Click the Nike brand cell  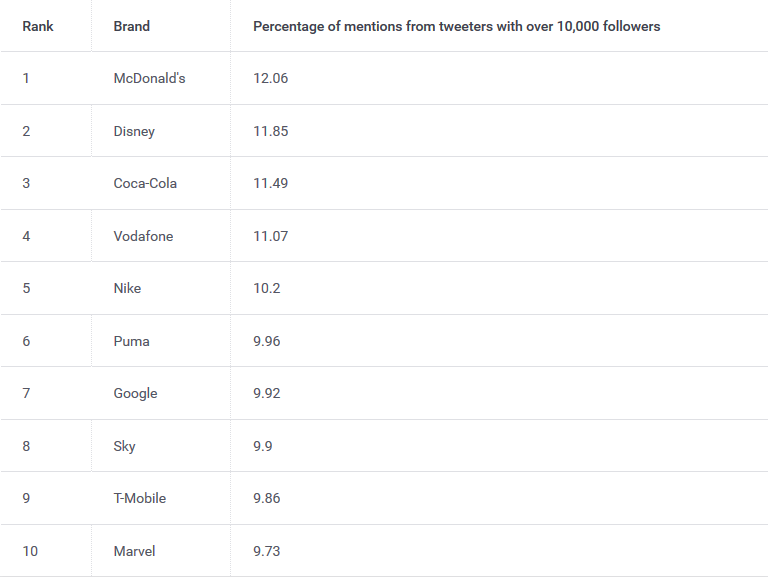pos(127,288)
